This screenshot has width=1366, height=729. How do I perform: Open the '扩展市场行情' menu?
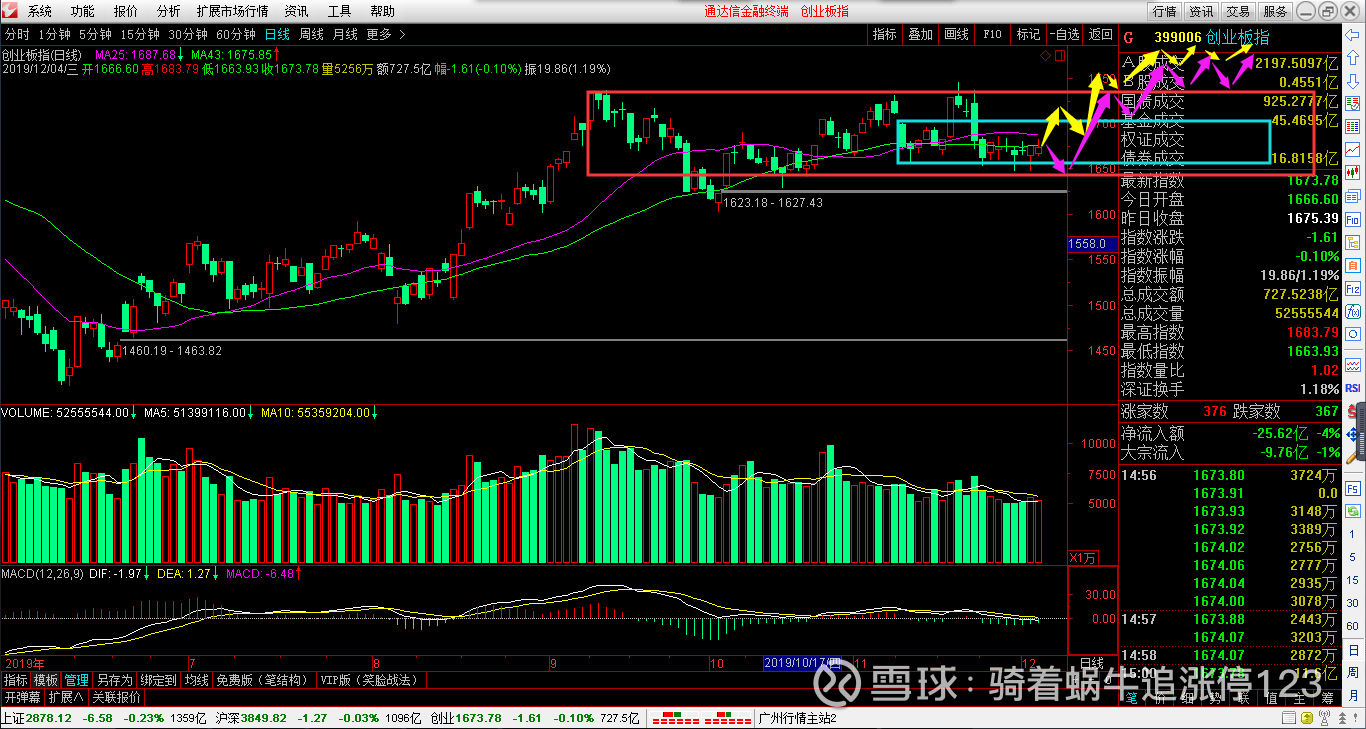click(x=232, y=11)
